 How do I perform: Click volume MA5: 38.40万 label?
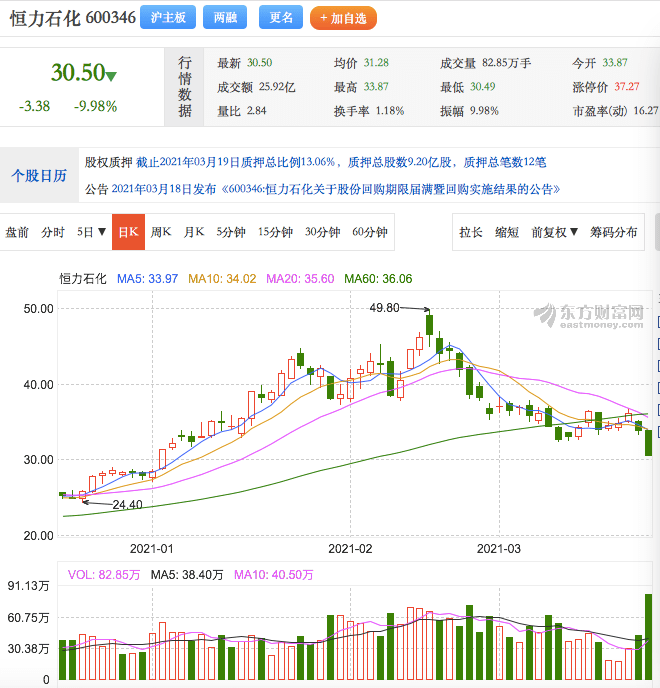point(187,575)
